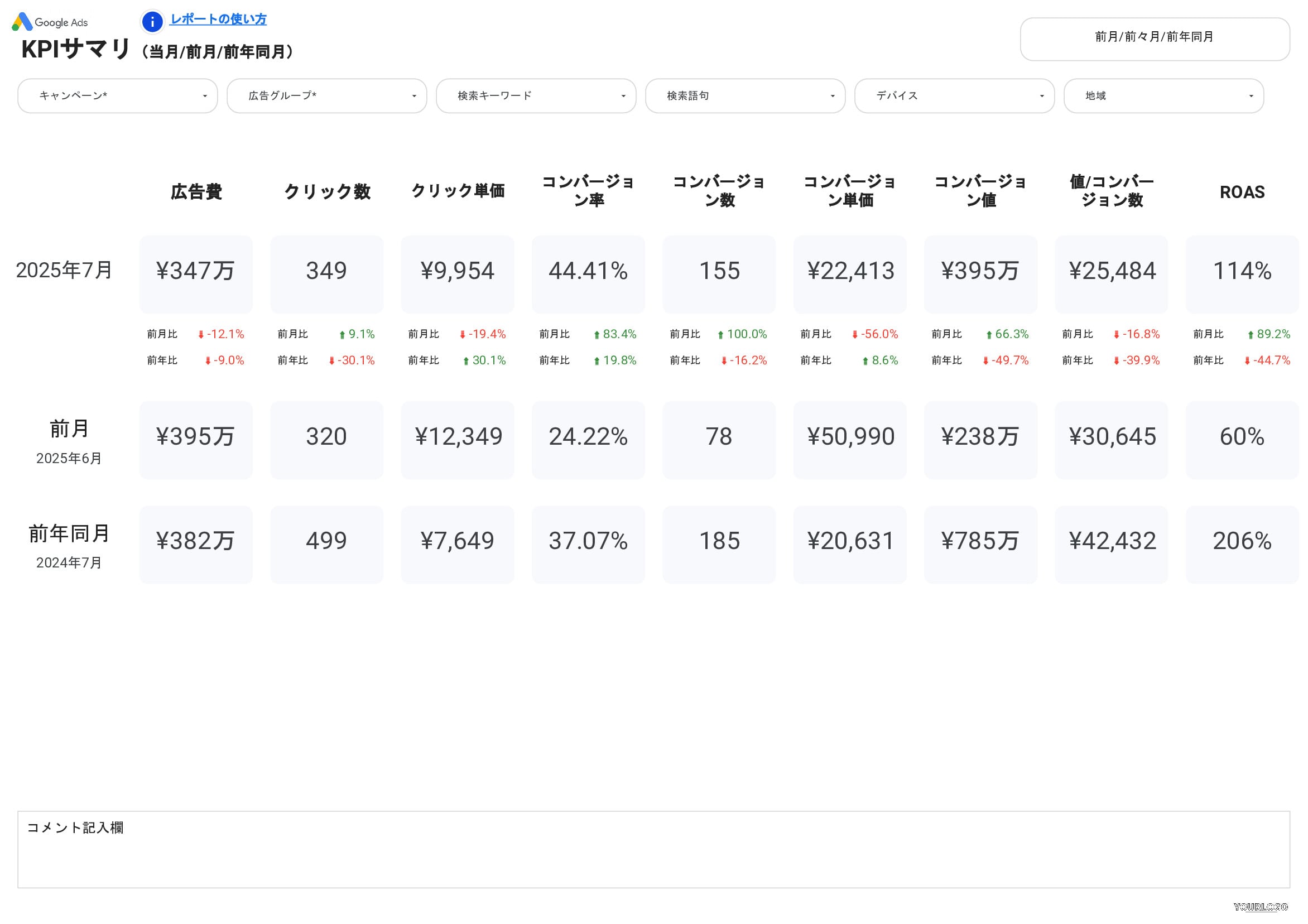
Task: Select the ¥12,349 previous month CPC card
Action: point(458,440)
